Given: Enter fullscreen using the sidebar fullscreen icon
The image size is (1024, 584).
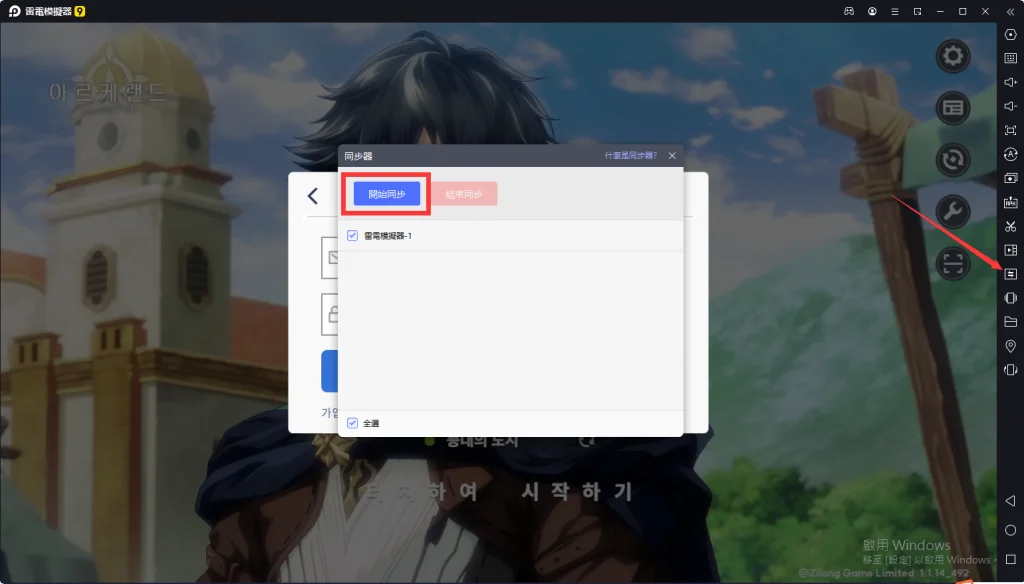Looking at the screenshot, I should pos(1010,130).
